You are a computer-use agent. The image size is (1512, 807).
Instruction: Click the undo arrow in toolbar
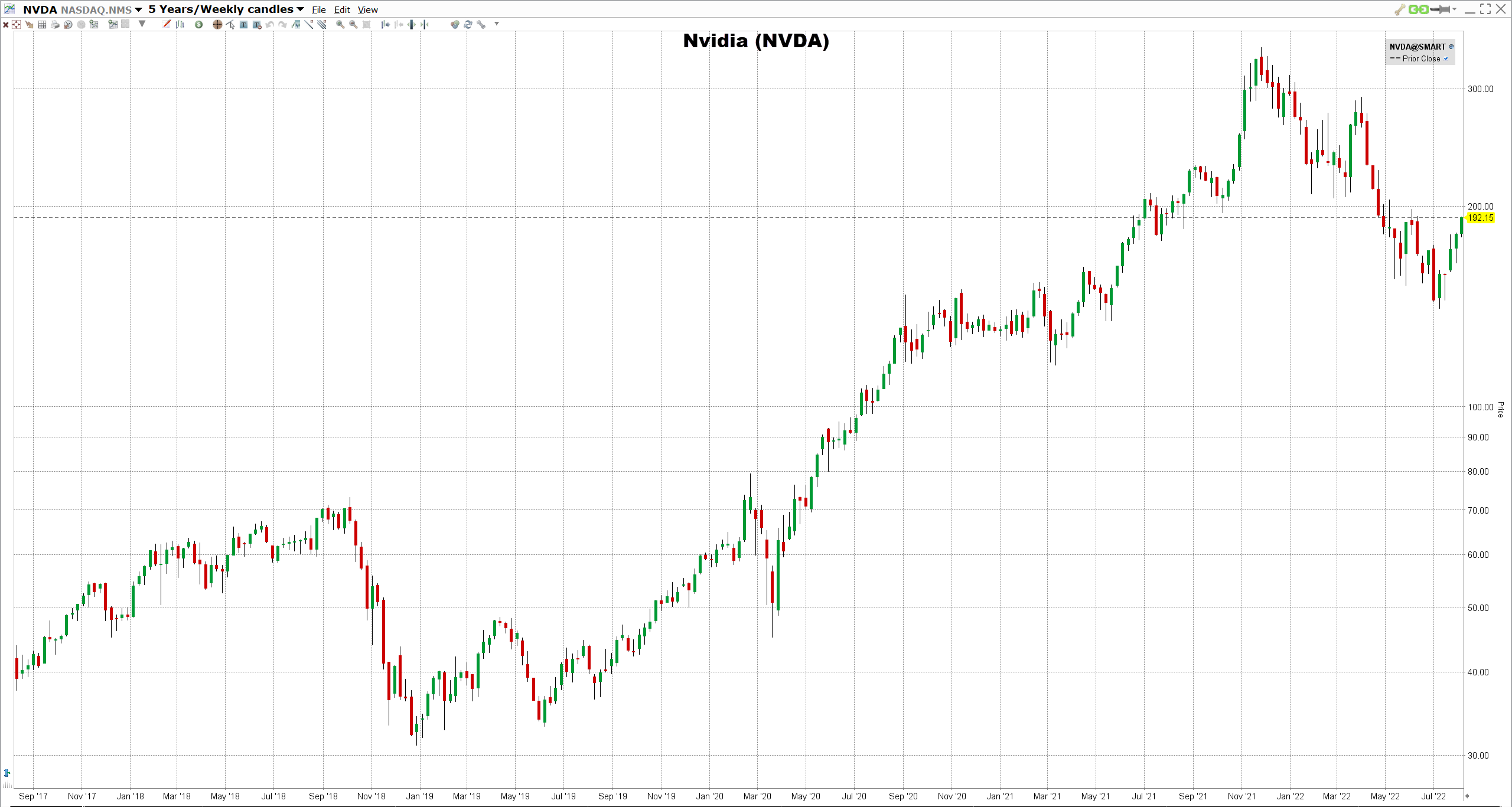[270, 24]
